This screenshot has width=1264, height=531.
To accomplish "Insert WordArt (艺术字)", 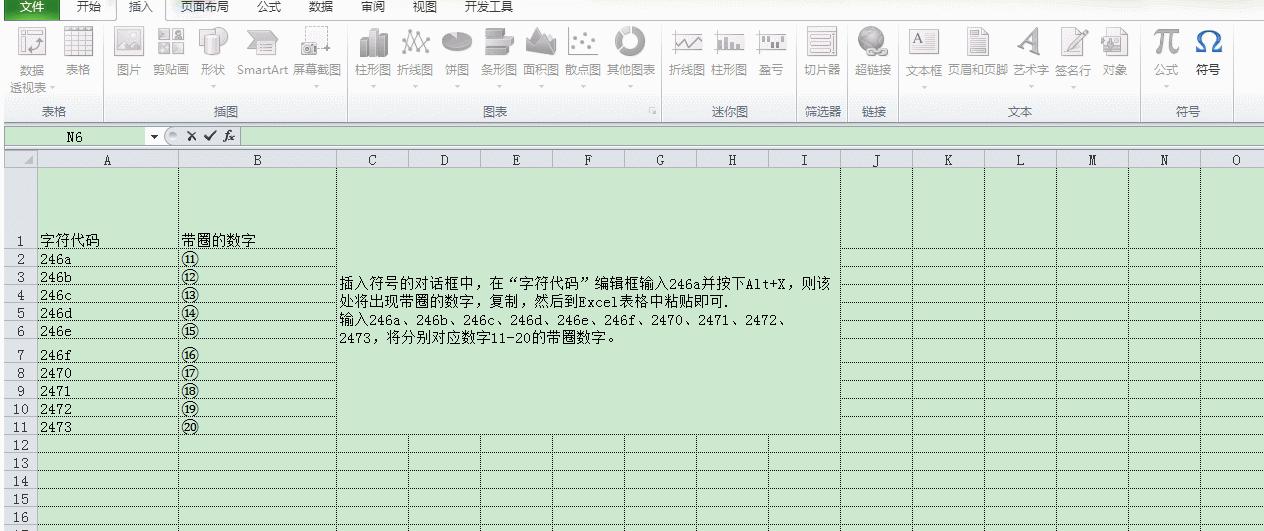I will [x=1031, y=57].
